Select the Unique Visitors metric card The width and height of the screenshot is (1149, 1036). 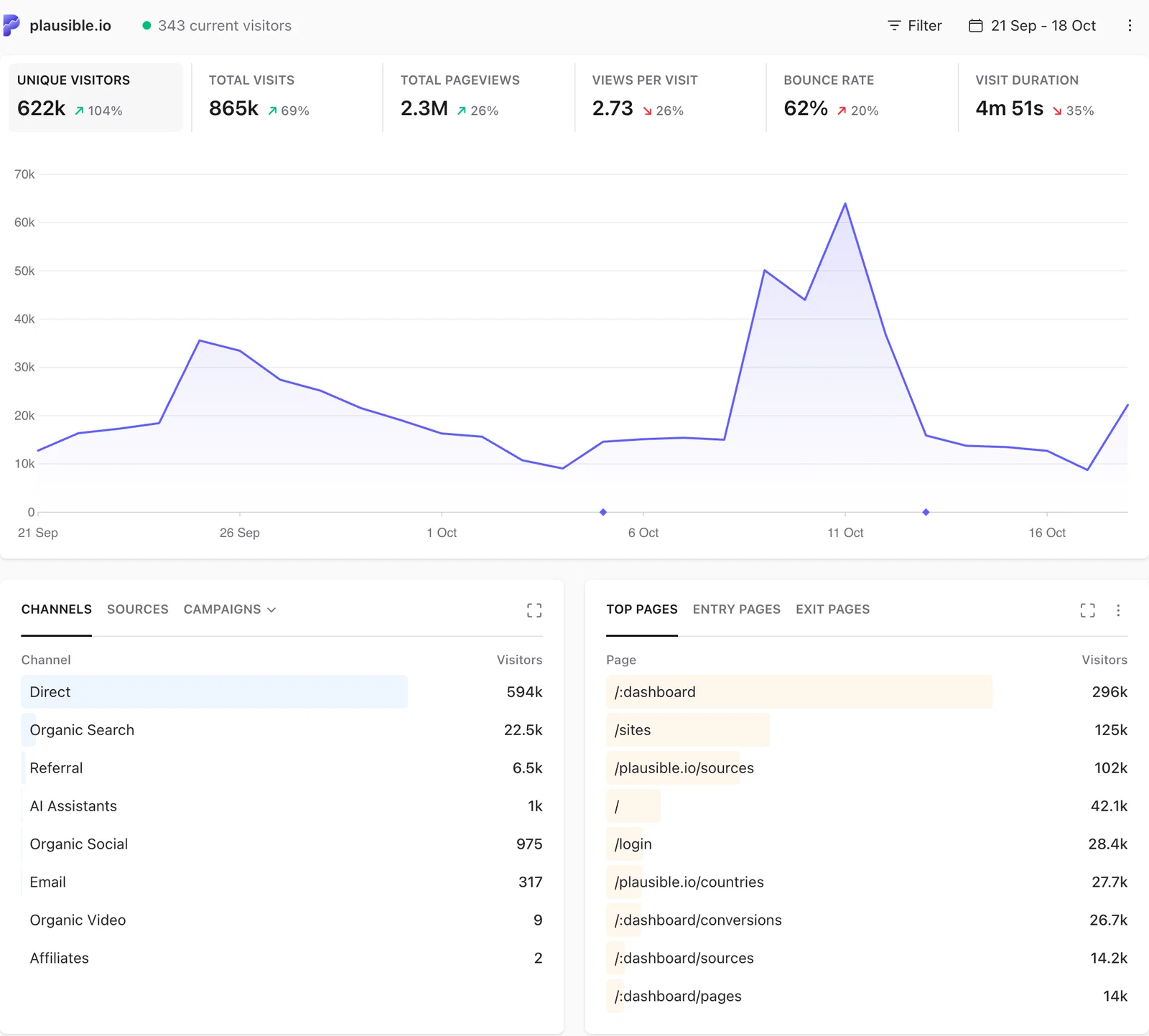pyautogui.click(x=96, y=98)
